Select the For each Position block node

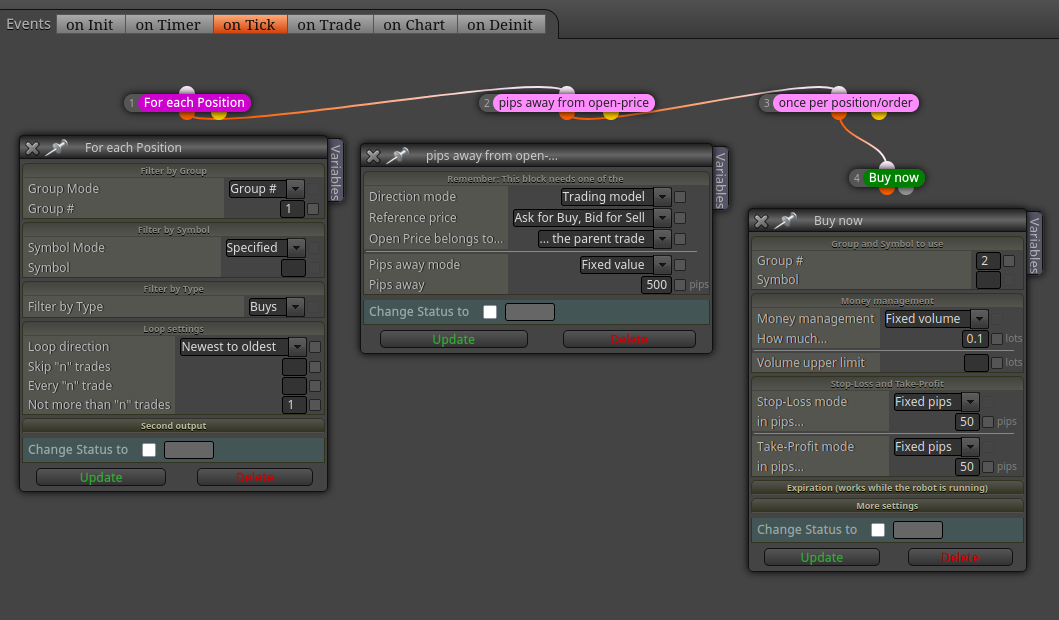pyautogui.click(x=194, y=103)
